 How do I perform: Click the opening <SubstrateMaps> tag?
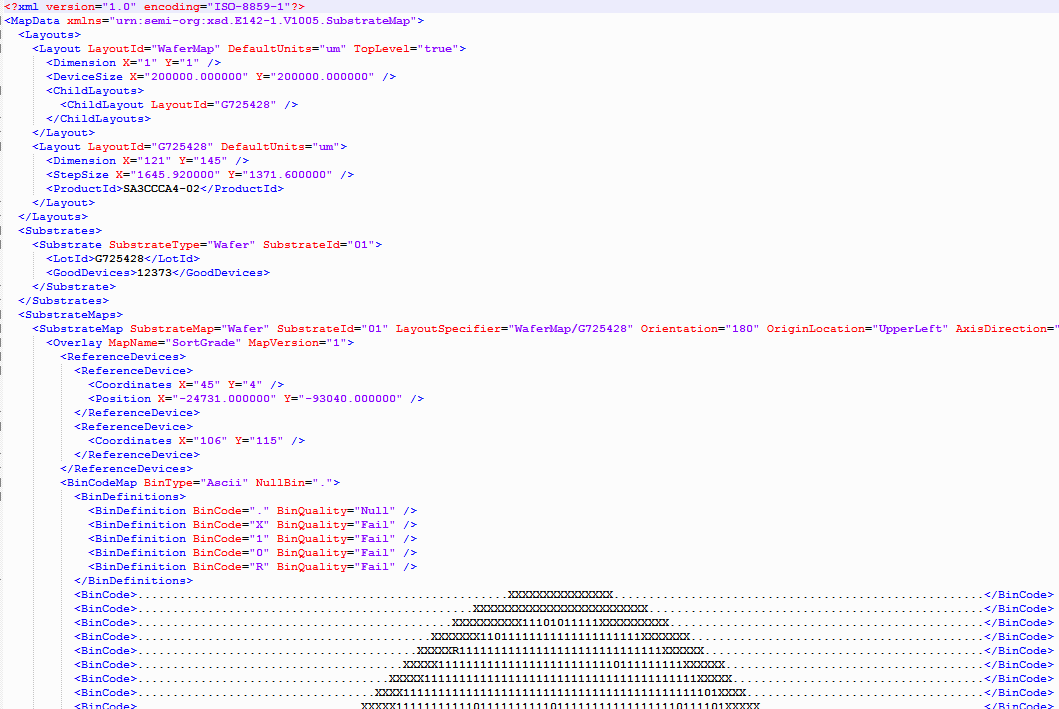pos(70,315)
